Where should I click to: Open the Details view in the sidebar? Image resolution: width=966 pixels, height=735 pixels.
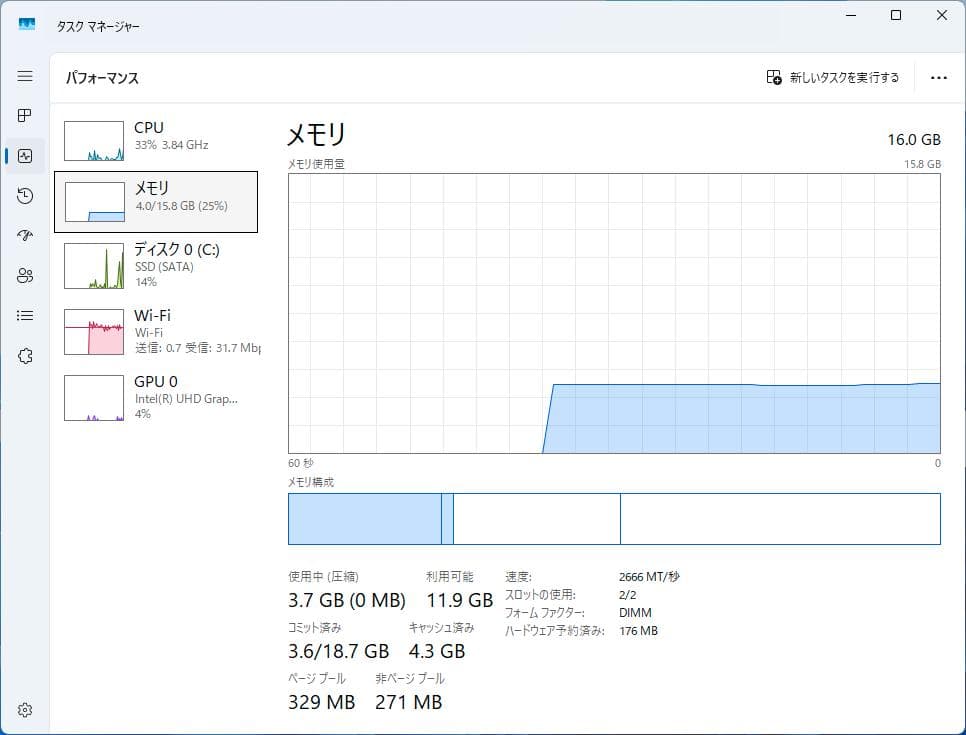click(x=24, y=315)
